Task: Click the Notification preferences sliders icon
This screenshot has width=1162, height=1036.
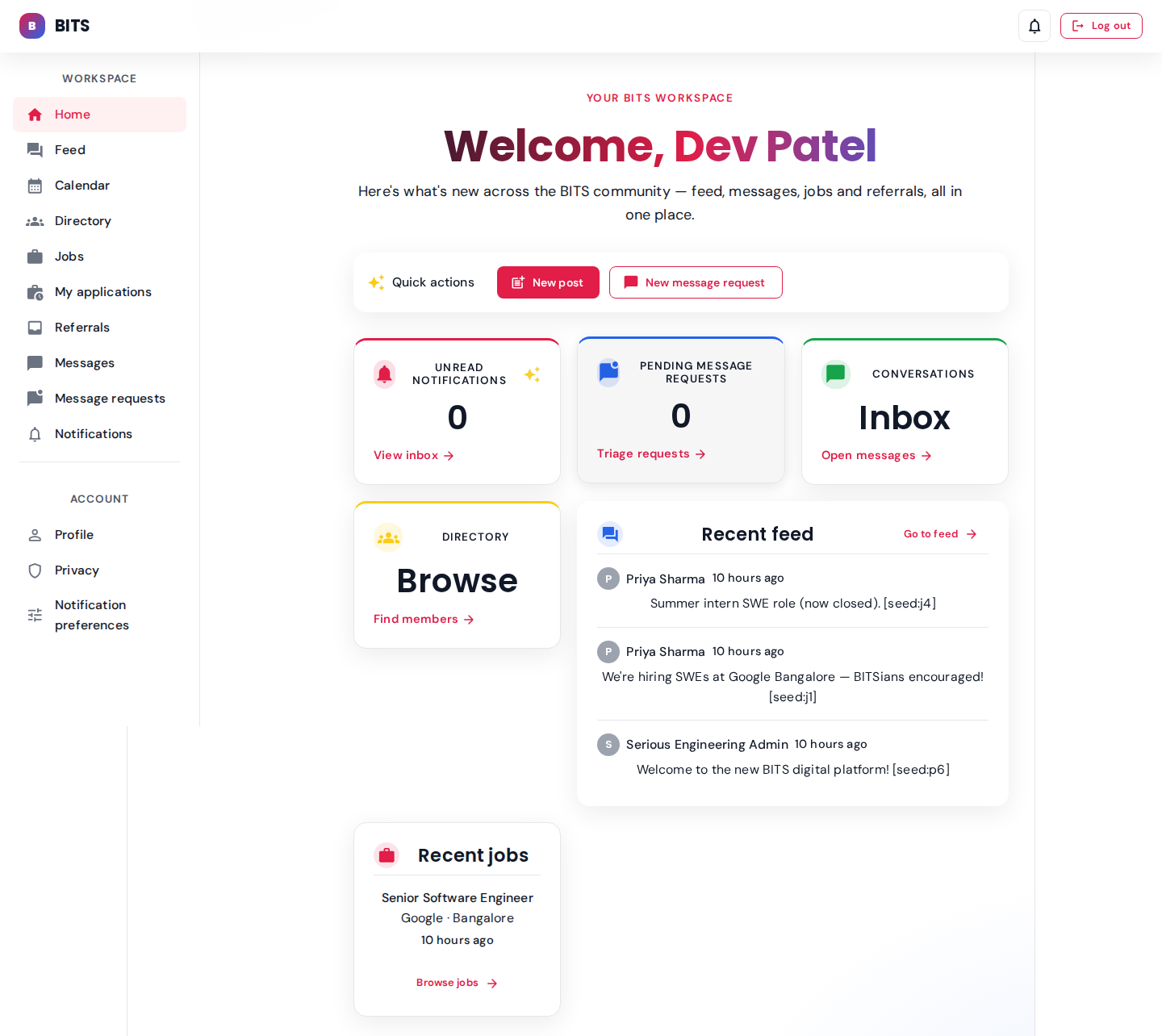Action: coord(35,615)
